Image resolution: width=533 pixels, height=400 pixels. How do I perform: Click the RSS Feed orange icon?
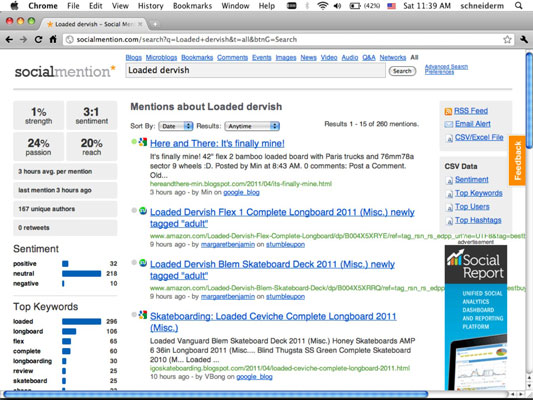coord(448,111)
